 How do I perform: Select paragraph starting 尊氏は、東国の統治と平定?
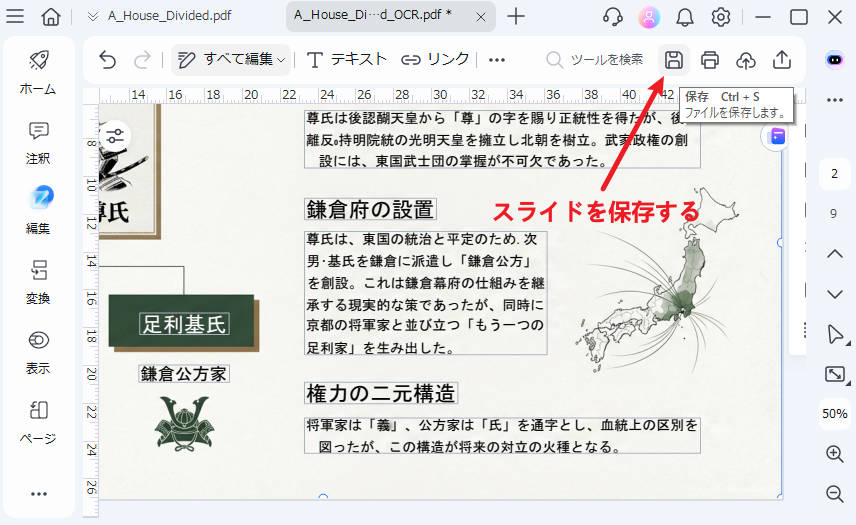coord(425,293)
